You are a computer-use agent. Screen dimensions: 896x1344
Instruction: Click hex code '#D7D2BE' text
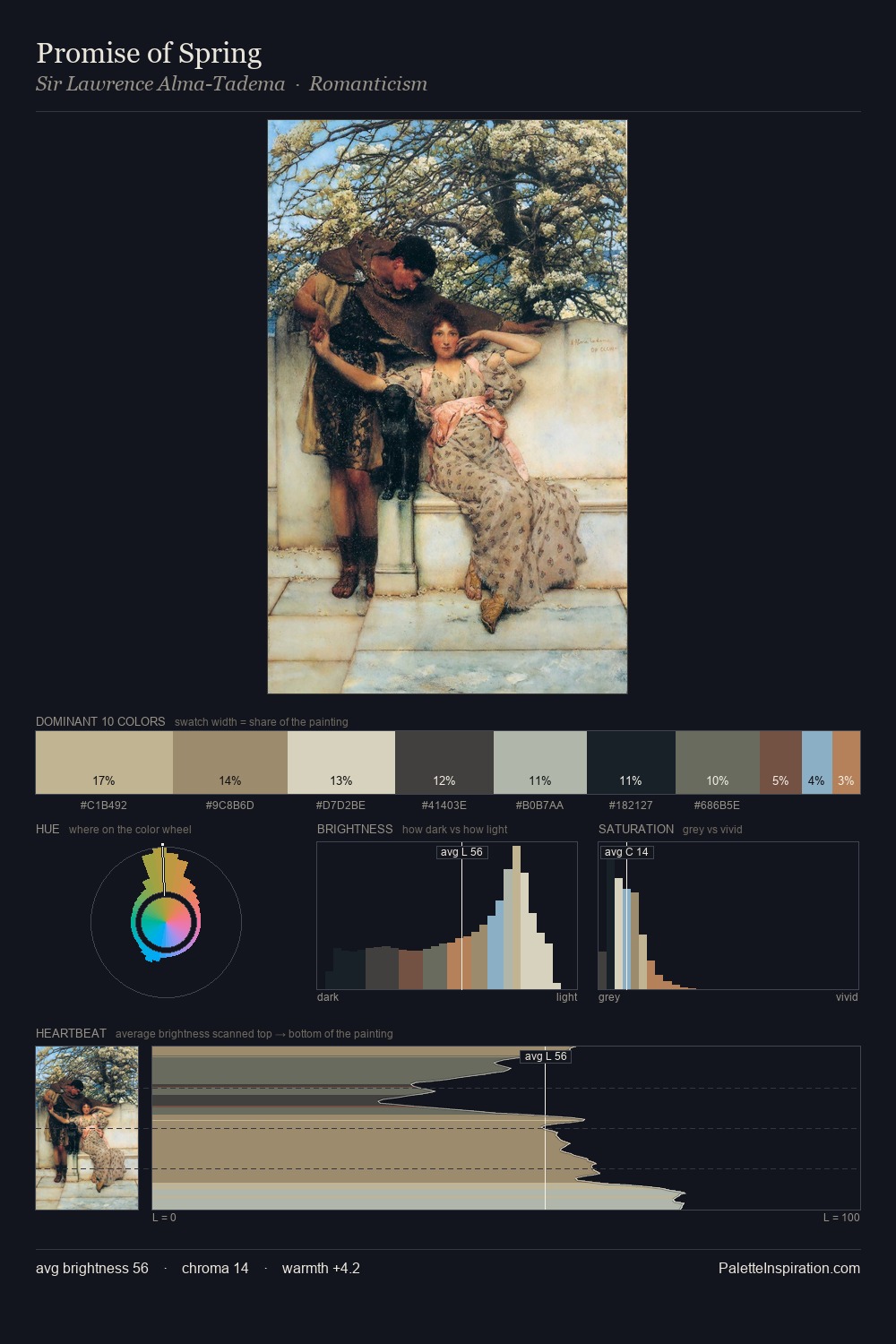pos(340,806)
